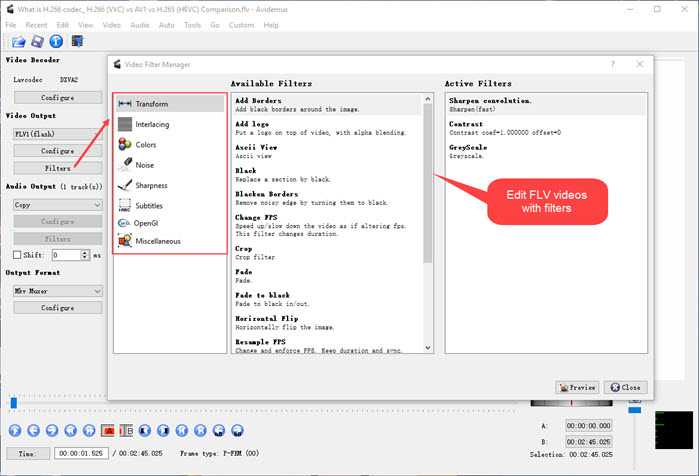Screen dimensions: 700x476
Task: Click the video output Filters button
Action: (x=57, y=168)
